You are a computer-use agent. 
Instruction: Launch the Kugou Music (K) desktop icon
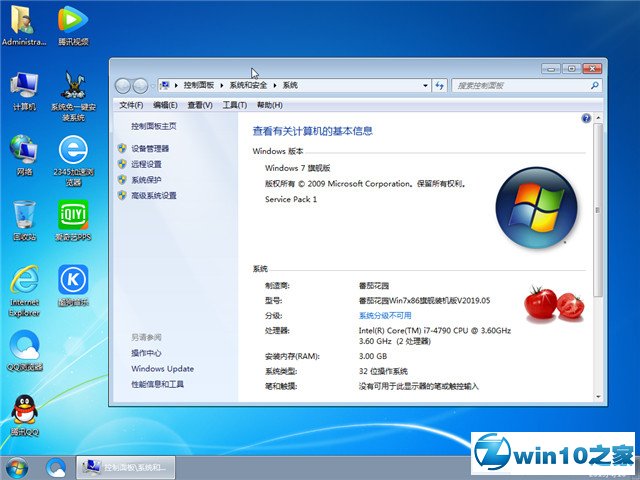point(73,285)
